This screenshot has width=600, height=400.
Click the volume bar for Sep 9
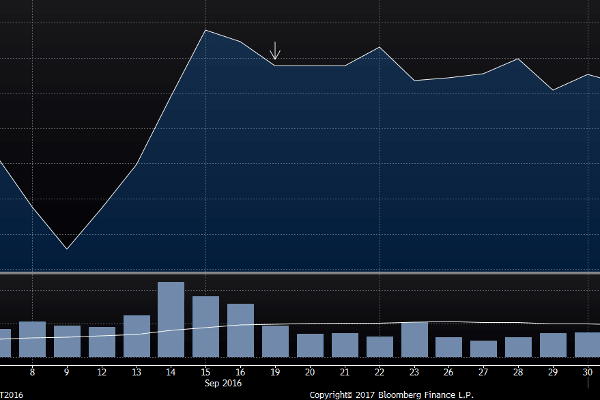[x=67, y=341]
